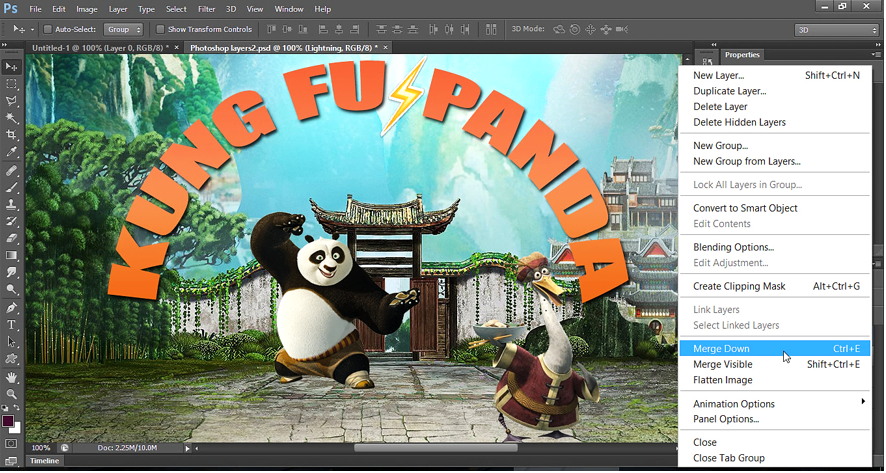Image resolution: width=886 pixels, height=473 pixels.
Task: Select the Rectangular Marquee tool
Action: pyautogui.click(x=11, y=84)
